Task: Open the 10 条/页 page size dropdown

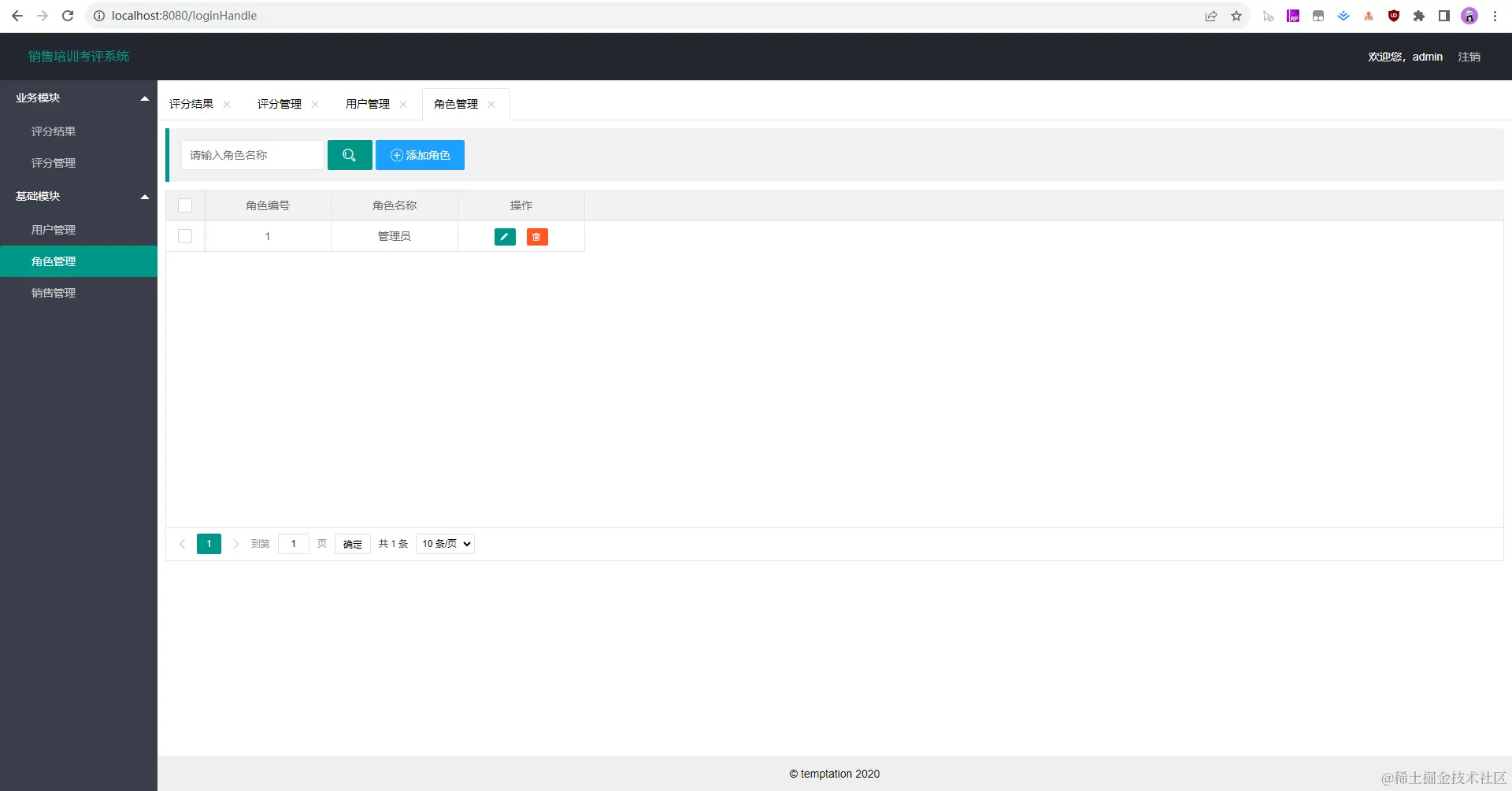Action: click(x=445, y=544)
